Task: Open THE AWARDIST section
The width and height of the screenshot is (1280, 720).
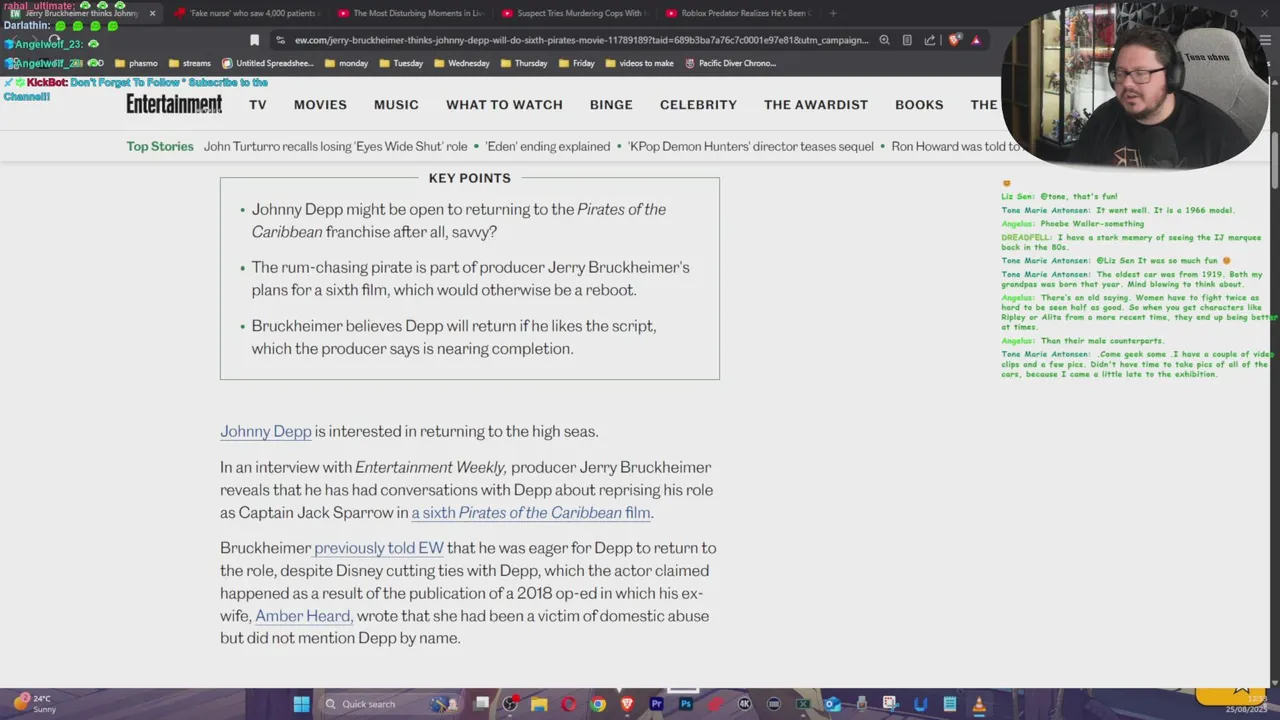Action: pyautogui.click(x=816, y=105)
